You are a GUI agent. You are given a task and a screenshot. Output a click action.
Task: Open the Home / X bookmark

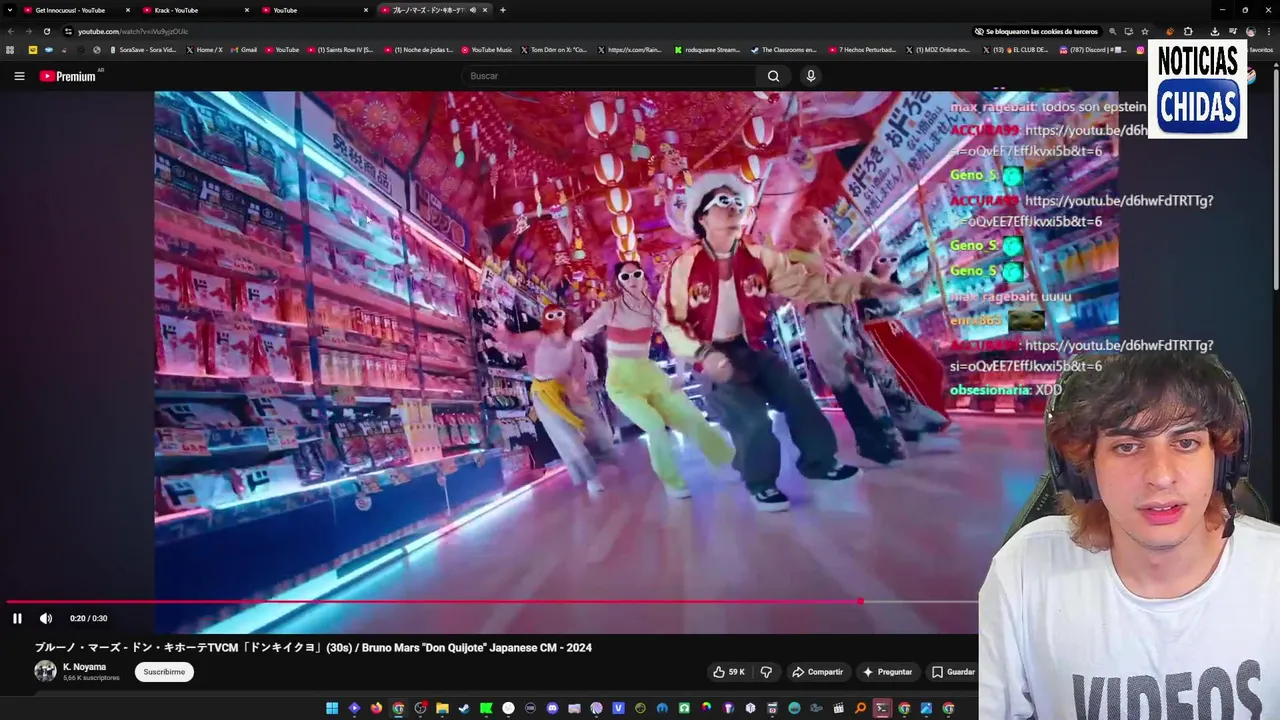point(204,49)
